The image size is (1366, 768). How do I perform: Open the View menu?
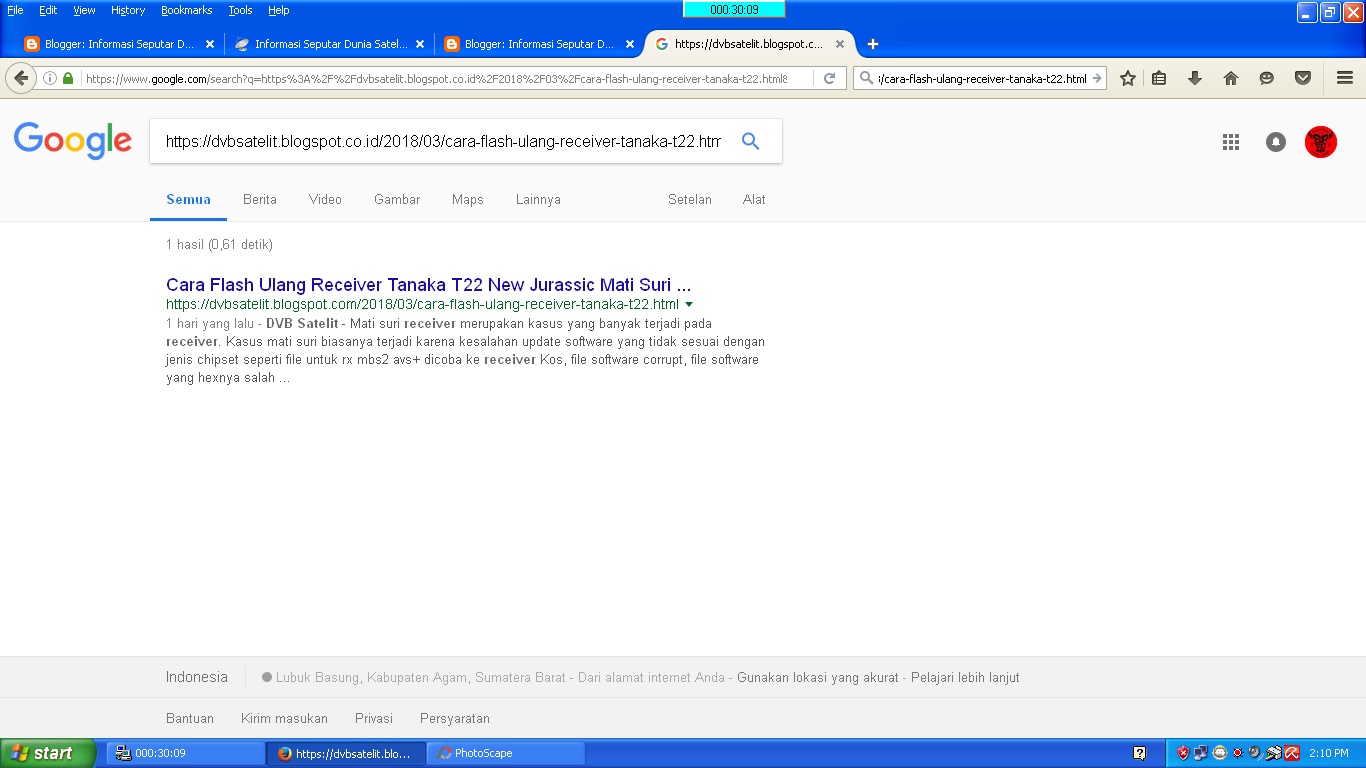point(84,10)
